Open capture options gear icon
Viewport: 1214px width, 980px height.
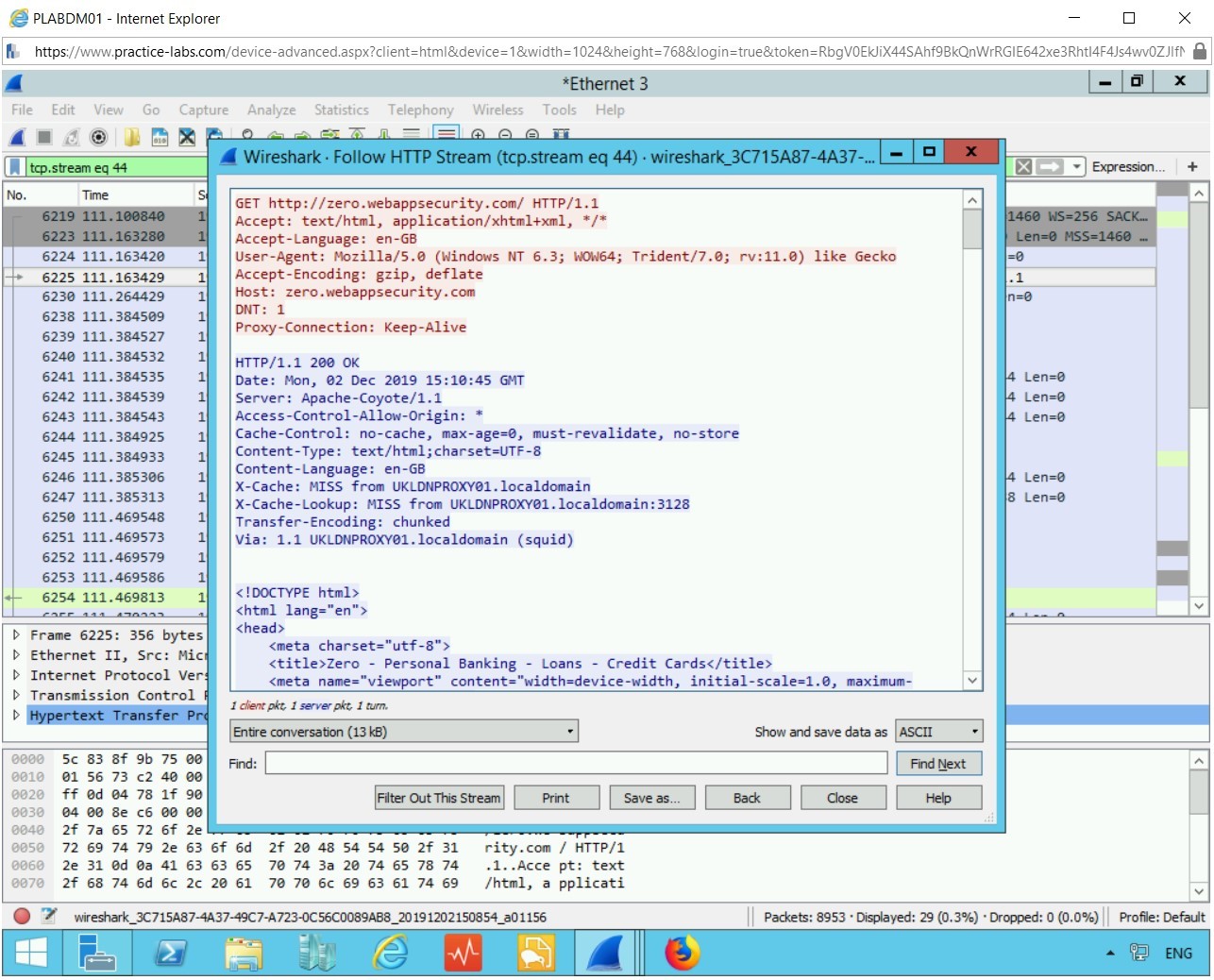point(98,137)
